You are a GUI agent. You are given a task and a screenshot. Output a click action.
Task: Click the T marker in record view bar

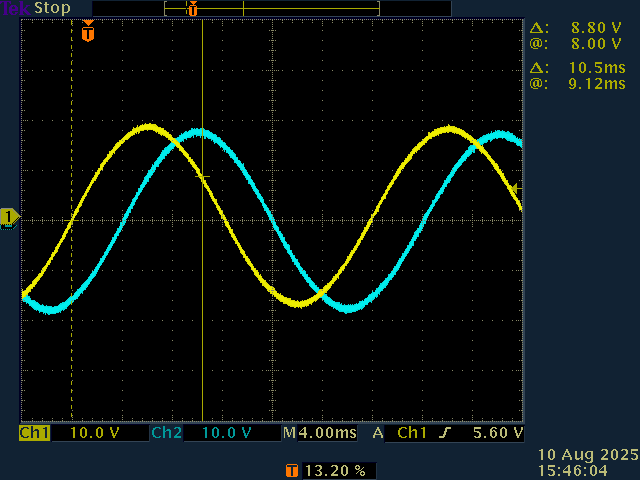pyautogui.click(x=193, y=9)
